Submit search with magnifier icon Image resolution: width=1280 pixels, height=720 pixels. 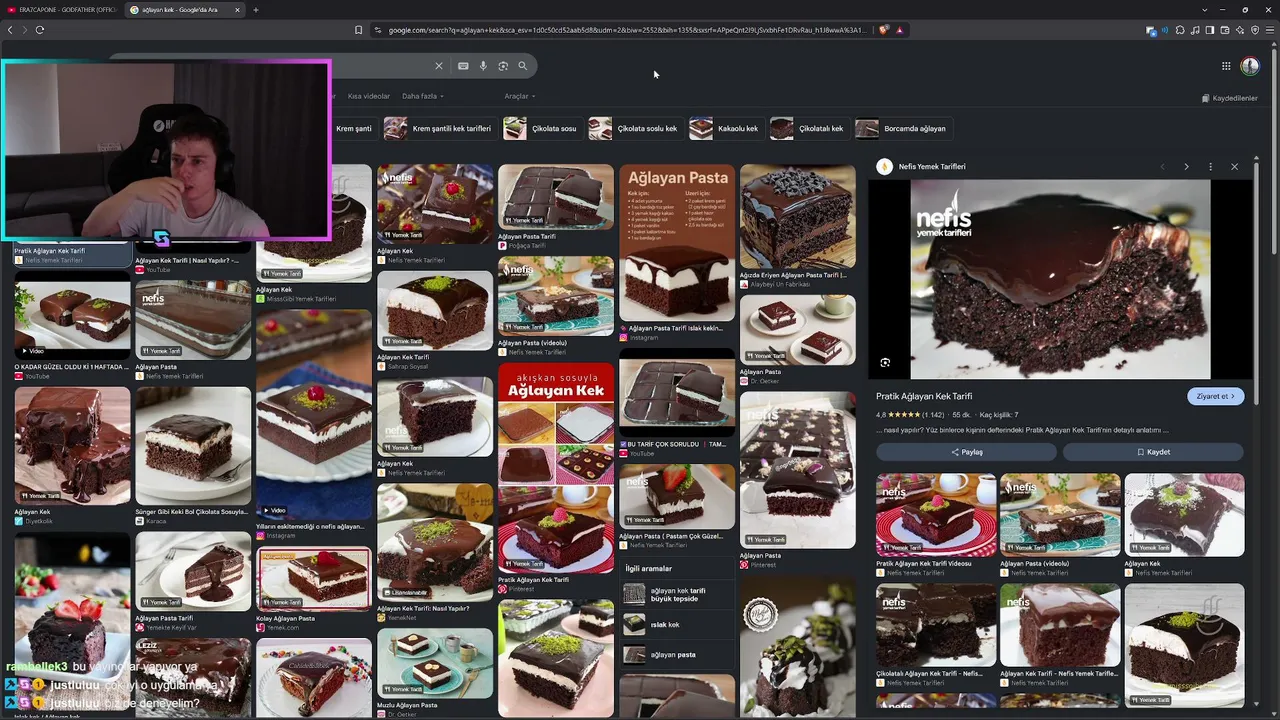click(x=522, y=66)
